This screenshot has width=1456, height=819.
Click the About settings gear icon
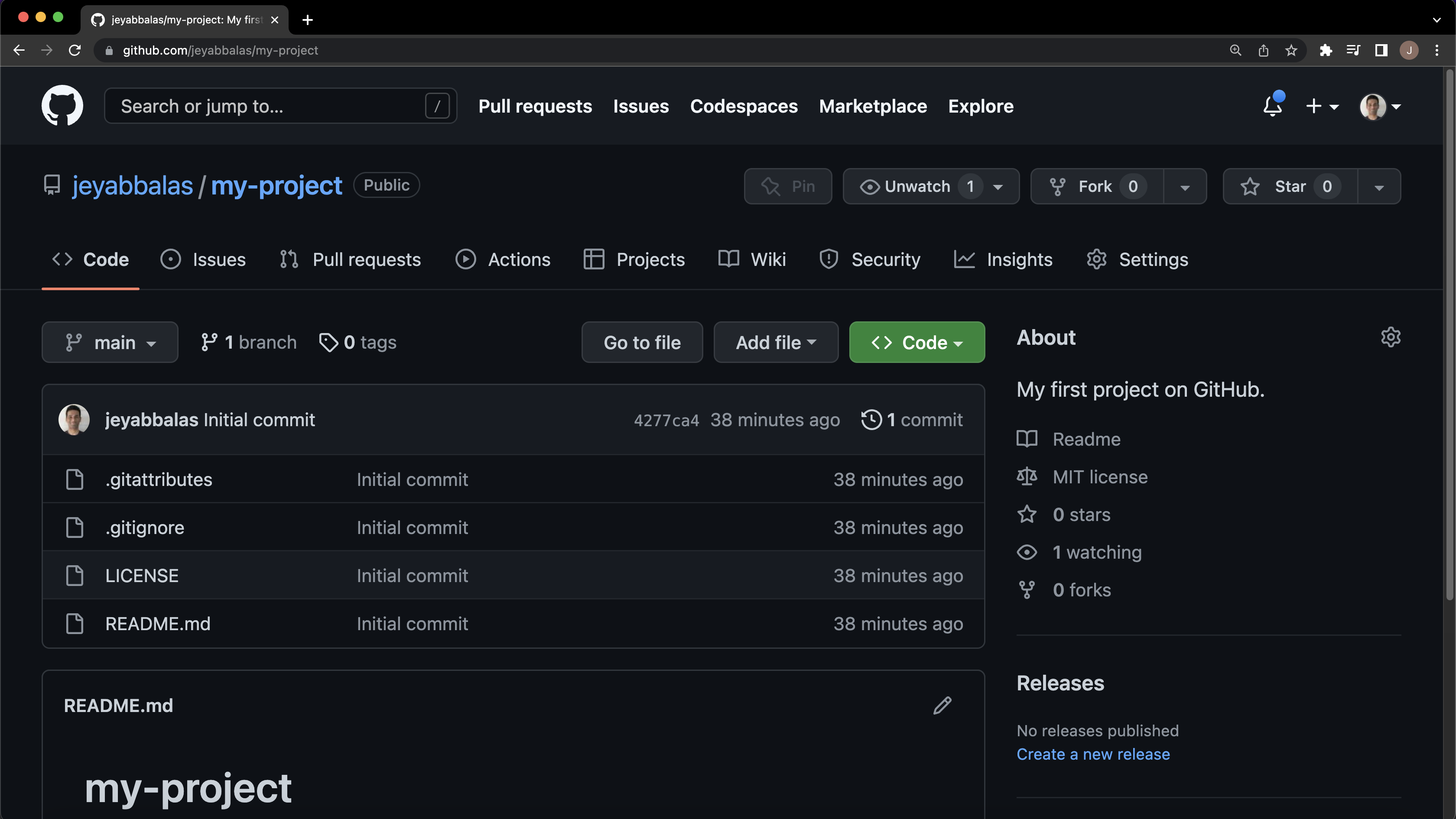tap(1391, 337)
